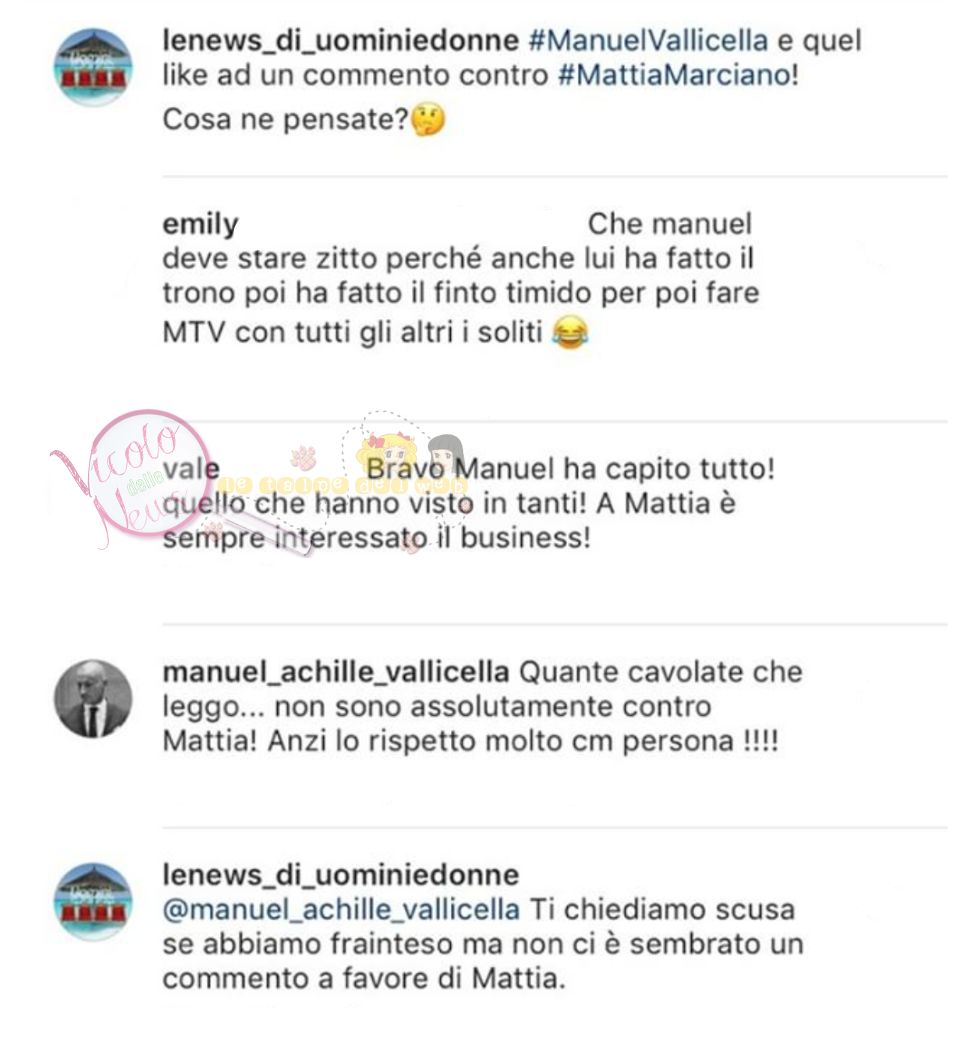Select the thinking face emoji after 'Cosa ne pensate?'

point(428,120)
